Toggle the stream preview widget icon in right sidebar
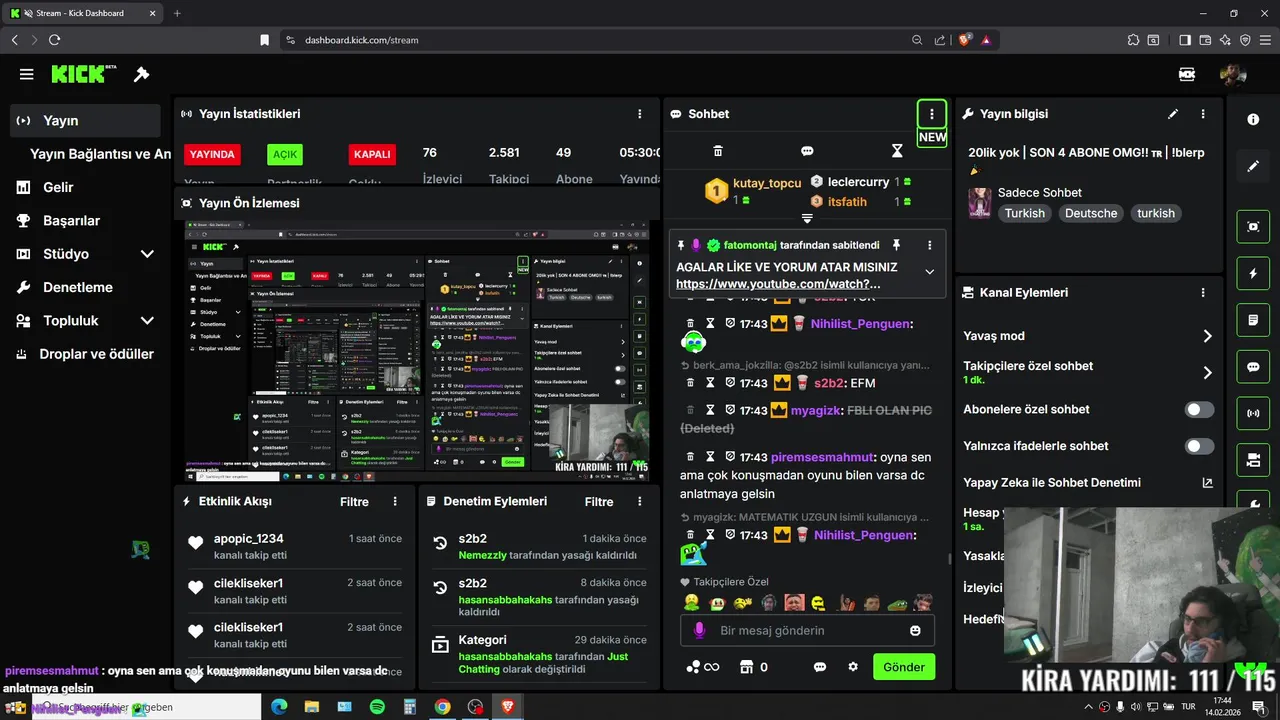This screenshot has width=1280, height=720. [x=1253, y=227]
